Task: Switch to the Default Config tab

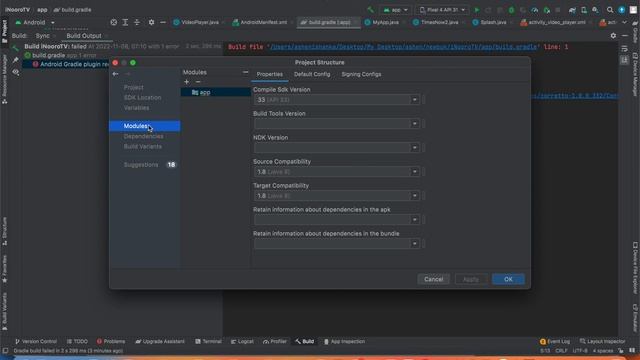Action: pos(312,74)
